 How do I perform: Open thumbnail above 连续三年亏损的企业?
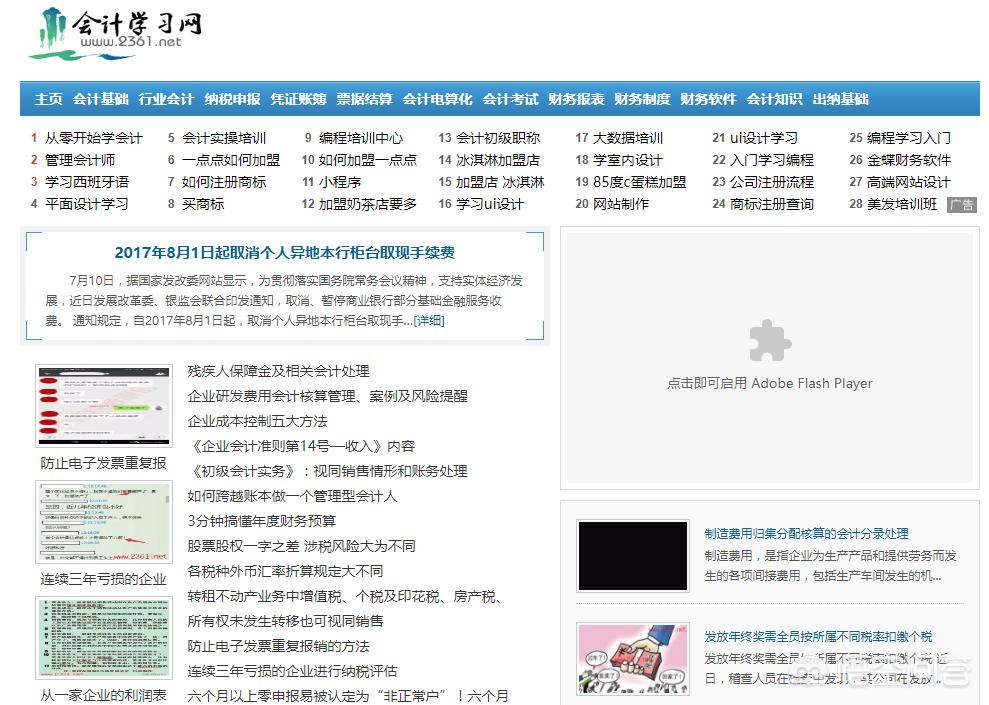[x=104, y=522]
